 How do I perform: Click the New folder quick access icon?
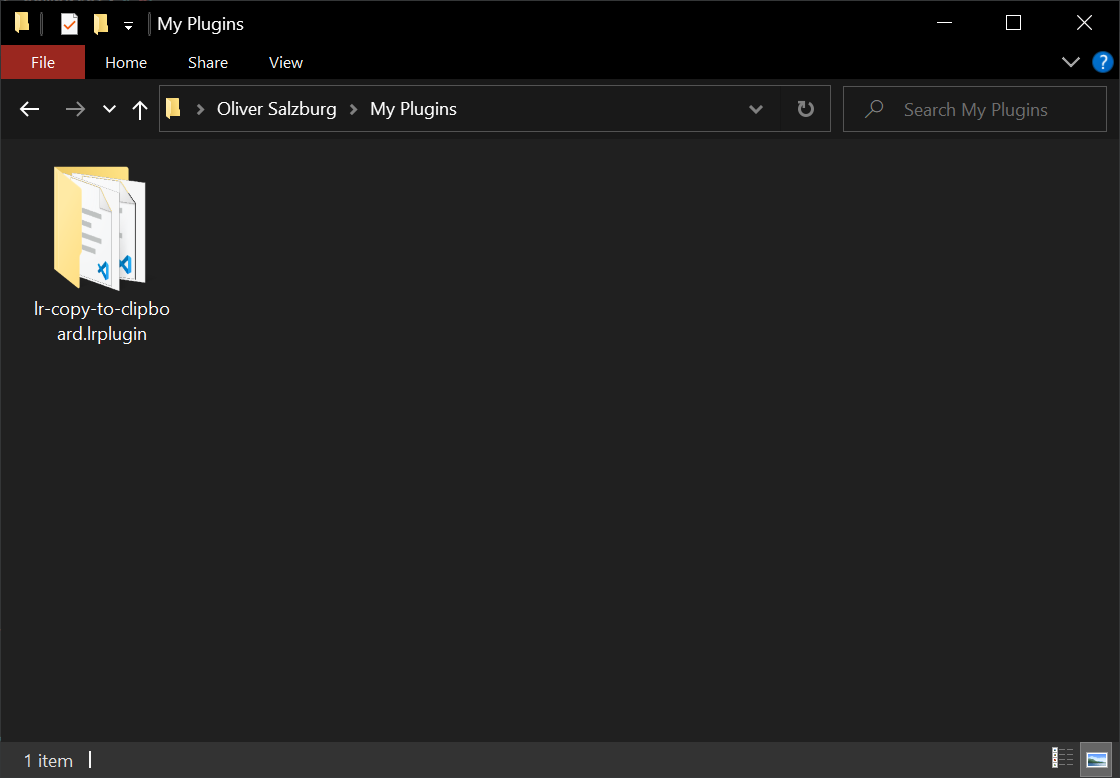pyautogui.click(x=101, y=24)
